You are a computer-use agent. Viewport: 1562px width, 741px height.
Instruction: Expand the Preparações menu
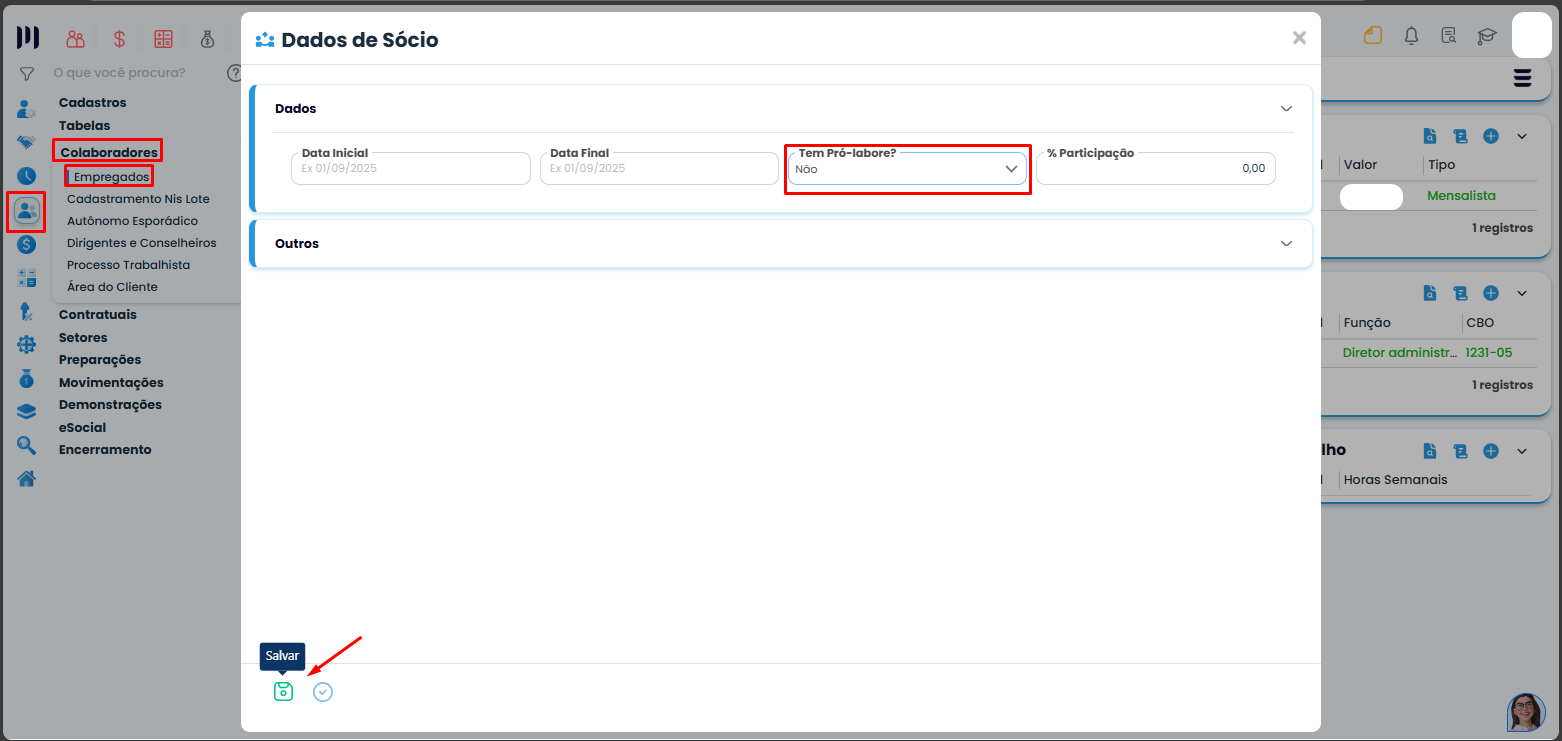100,359
